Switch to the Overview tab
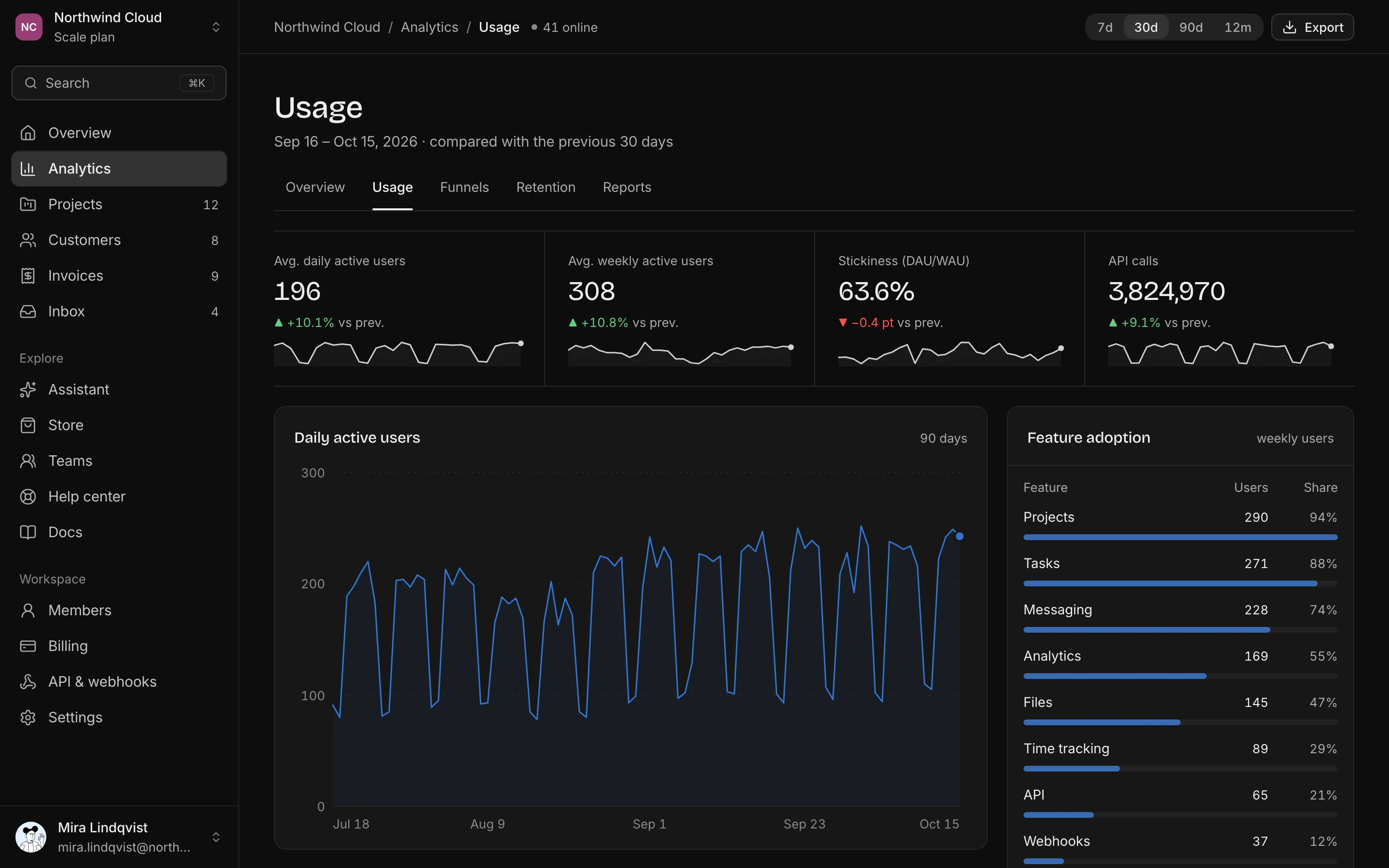1389x868 pixels. point(315,187)
